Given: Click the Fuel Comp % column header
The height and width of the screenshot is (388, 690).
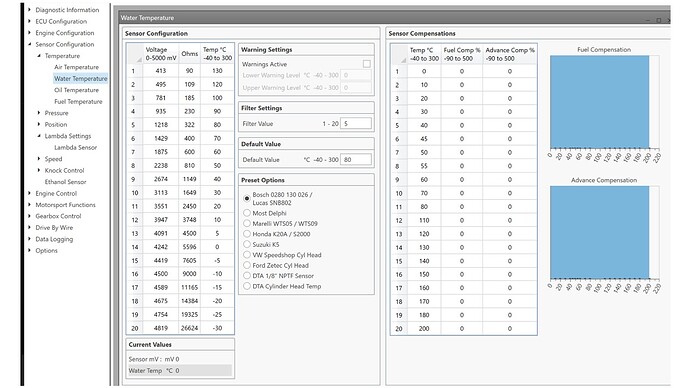Looking at the screenshot, I should pos(462,54).
